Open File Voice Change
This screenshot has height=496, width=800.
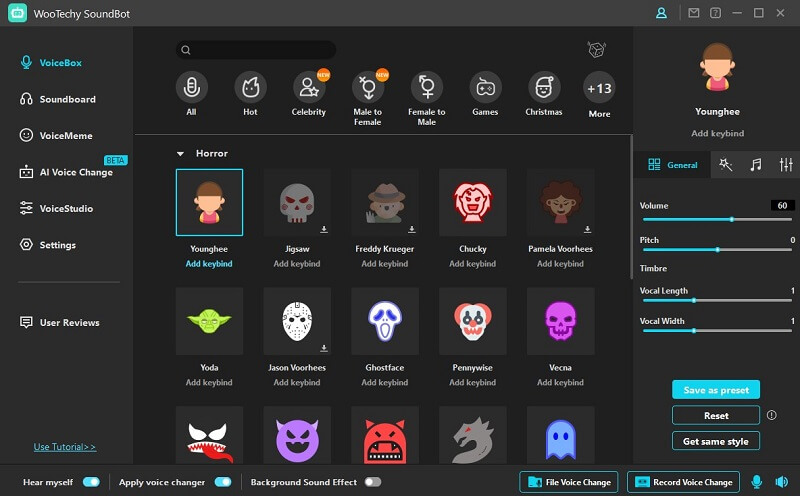[x=568, y=482]
